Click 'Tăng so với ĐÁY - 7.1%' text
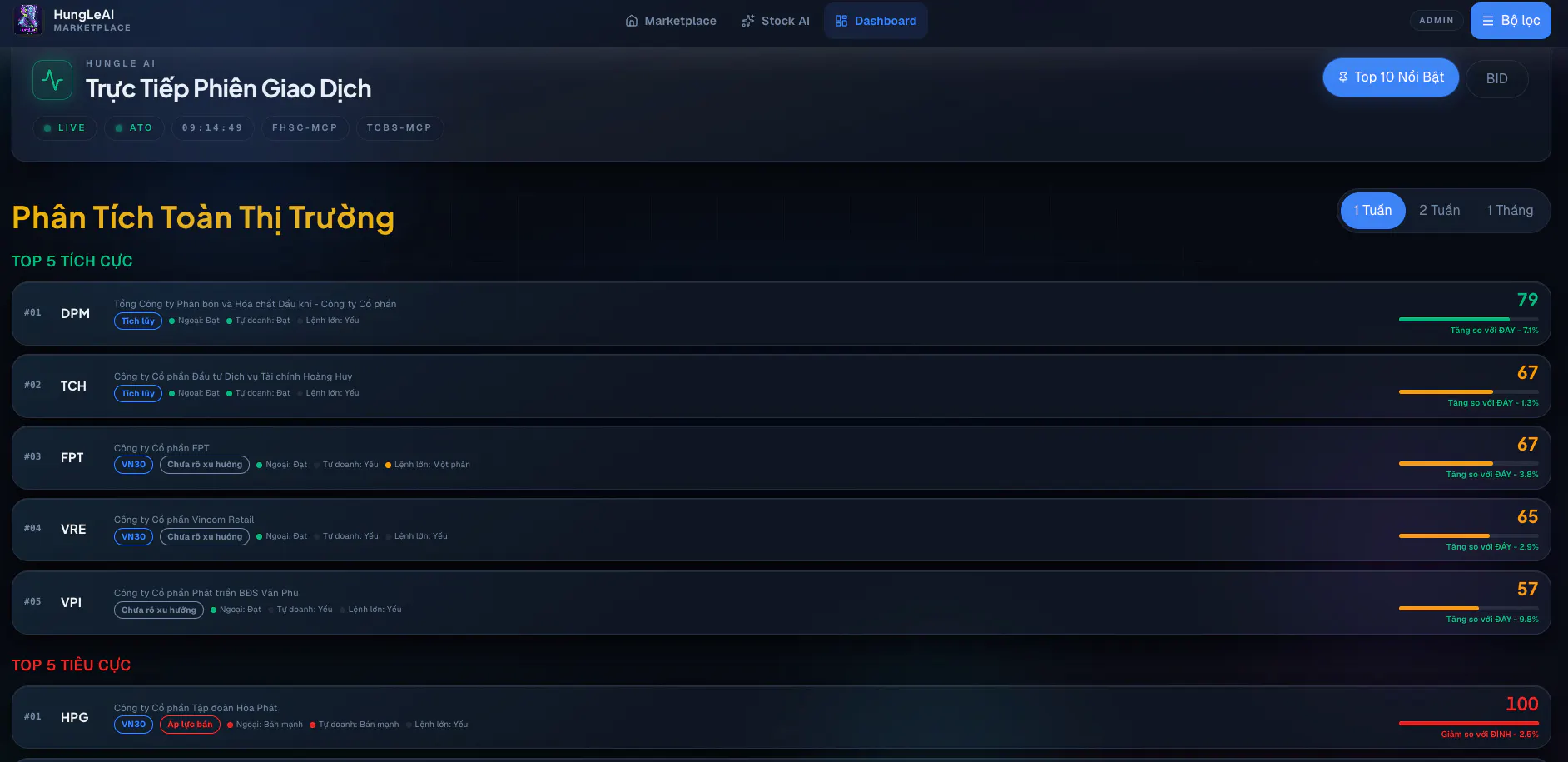 [1494, 331]
